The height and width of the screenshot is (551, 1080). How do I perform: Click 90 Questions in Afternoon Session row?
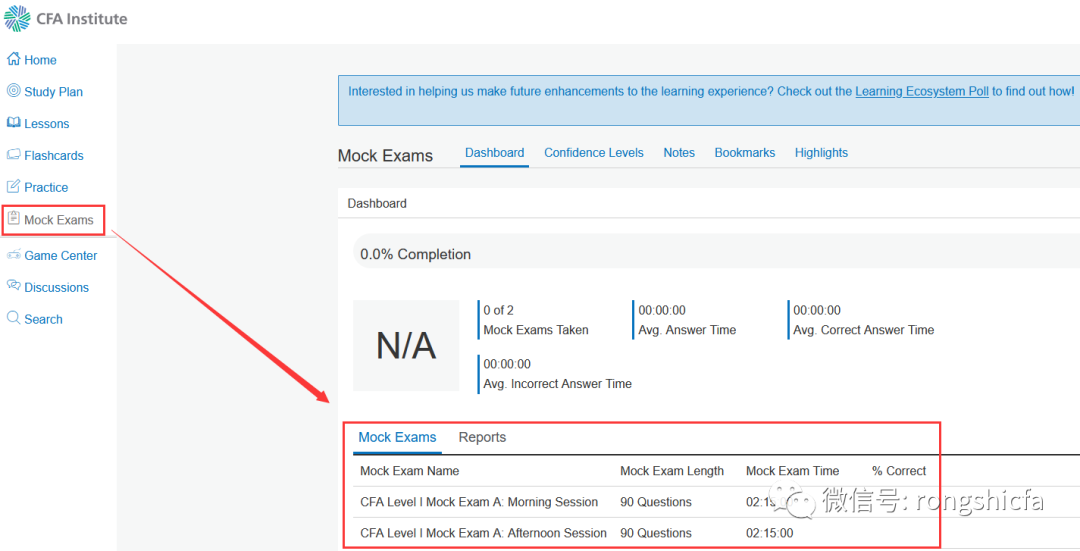coord(656,533)
